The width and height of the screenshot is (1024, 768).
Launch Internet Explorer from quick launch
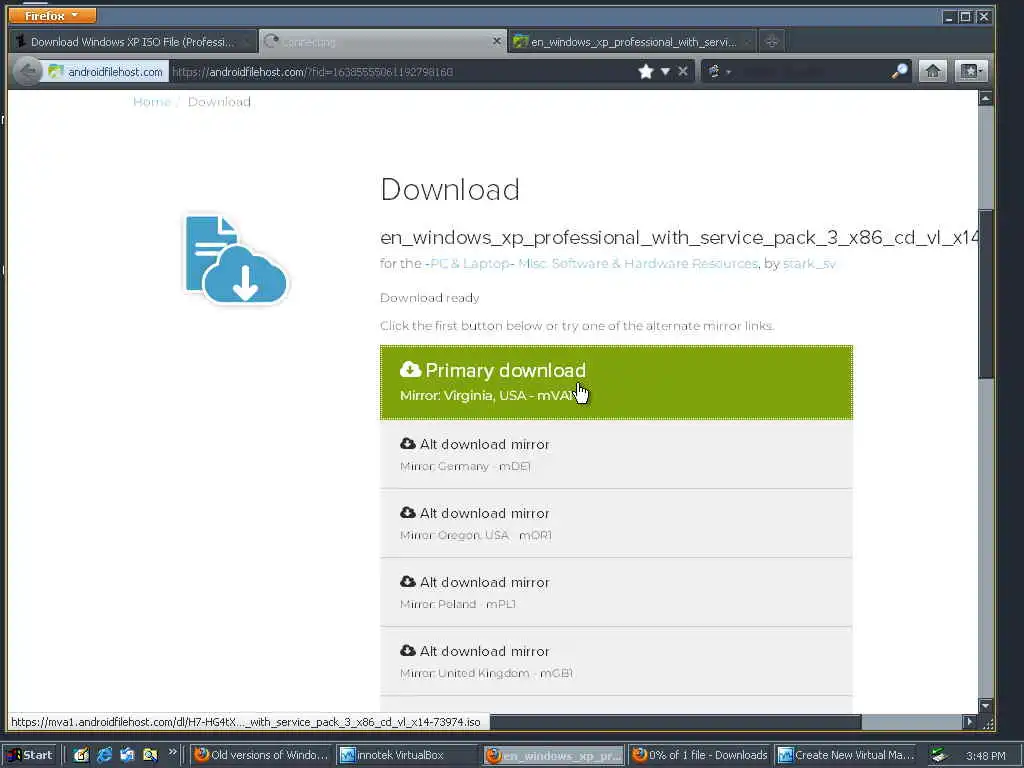(104, 755)
